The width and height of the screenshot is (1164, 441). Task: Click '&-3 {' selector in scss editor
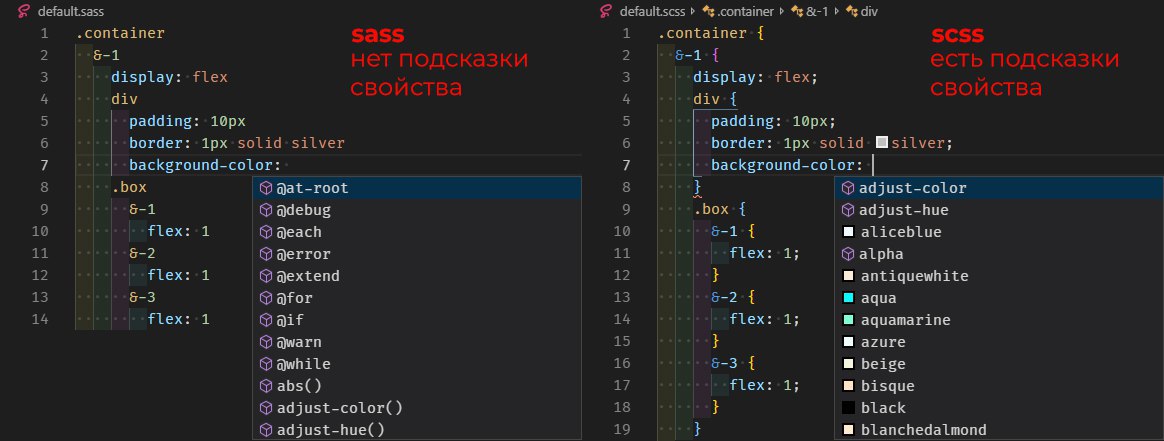pos(733,364)
